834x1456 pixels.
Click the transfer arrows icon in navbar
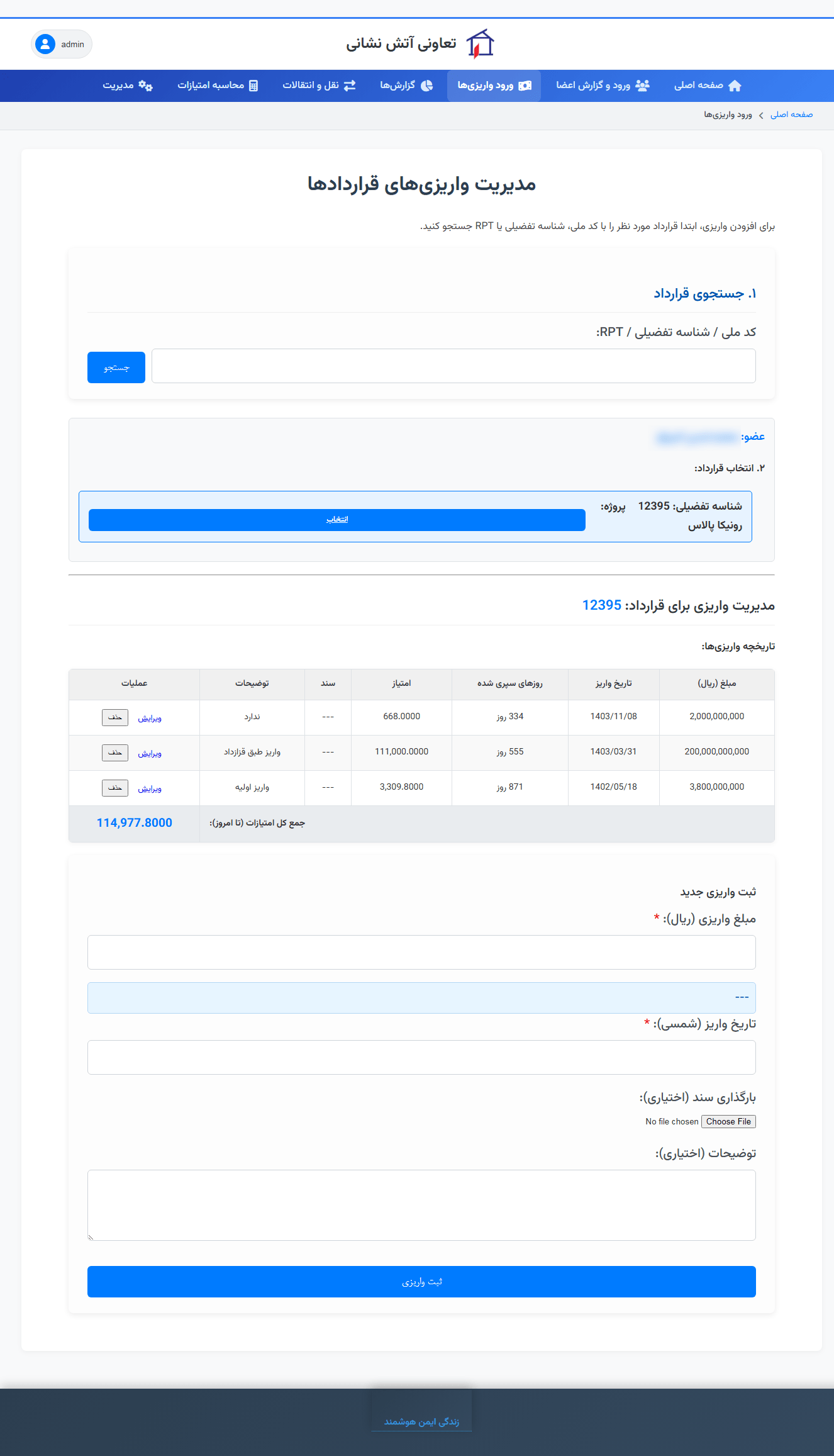[x=350, y=86]
